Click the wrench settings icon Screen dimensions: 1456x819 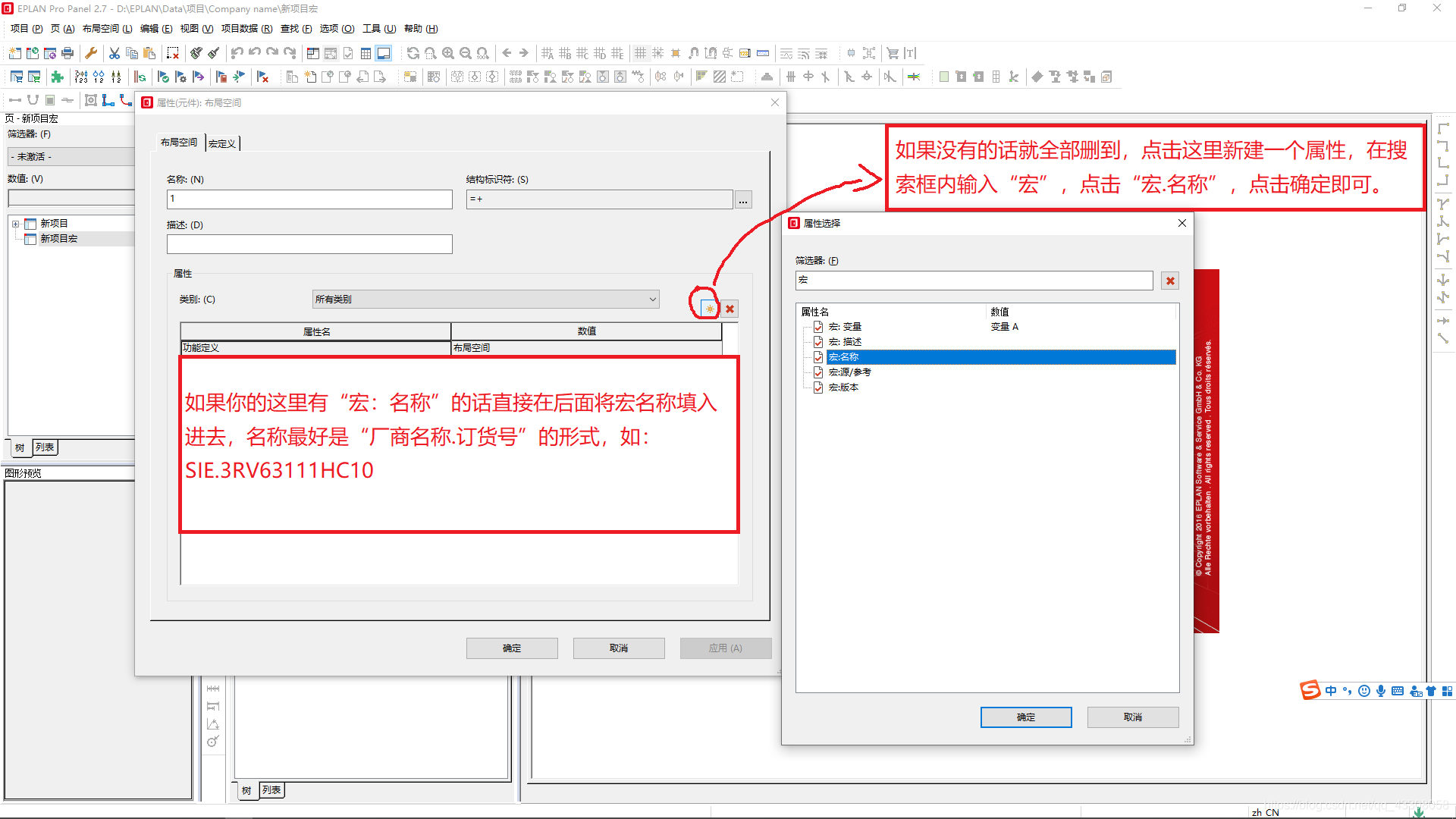point(91,53)
